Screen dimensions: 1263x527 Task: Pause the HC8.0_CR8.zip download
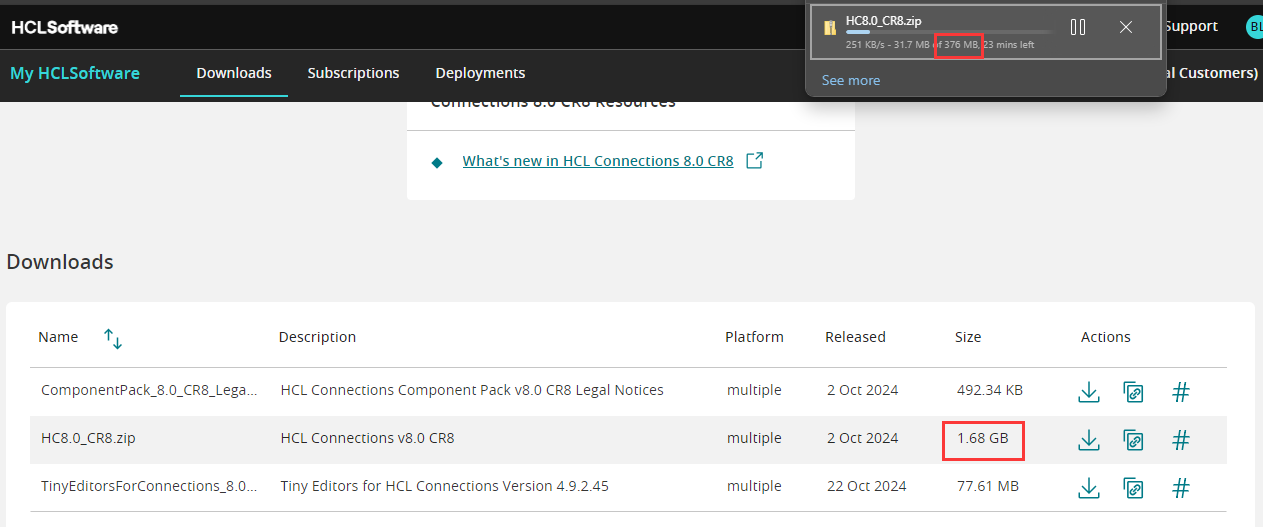point(1078,27)
